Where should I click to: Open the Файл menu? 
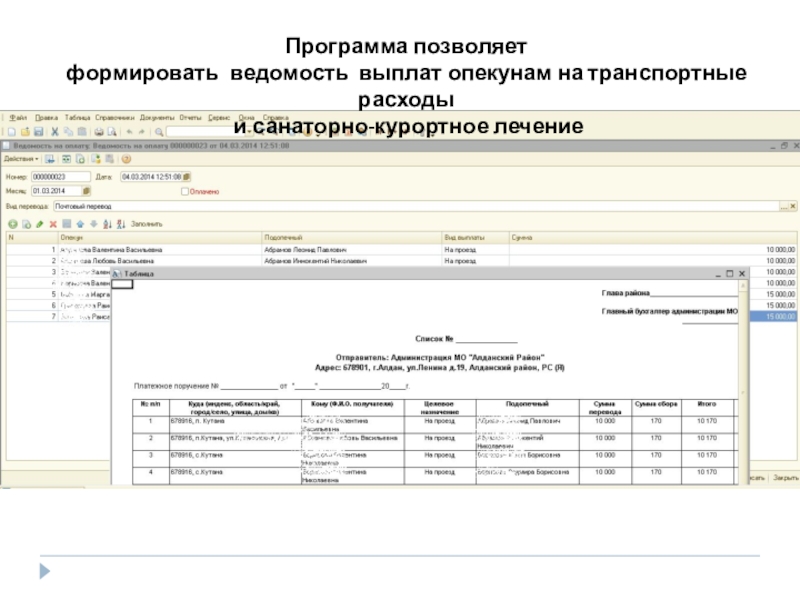click(x=18, y=118)
